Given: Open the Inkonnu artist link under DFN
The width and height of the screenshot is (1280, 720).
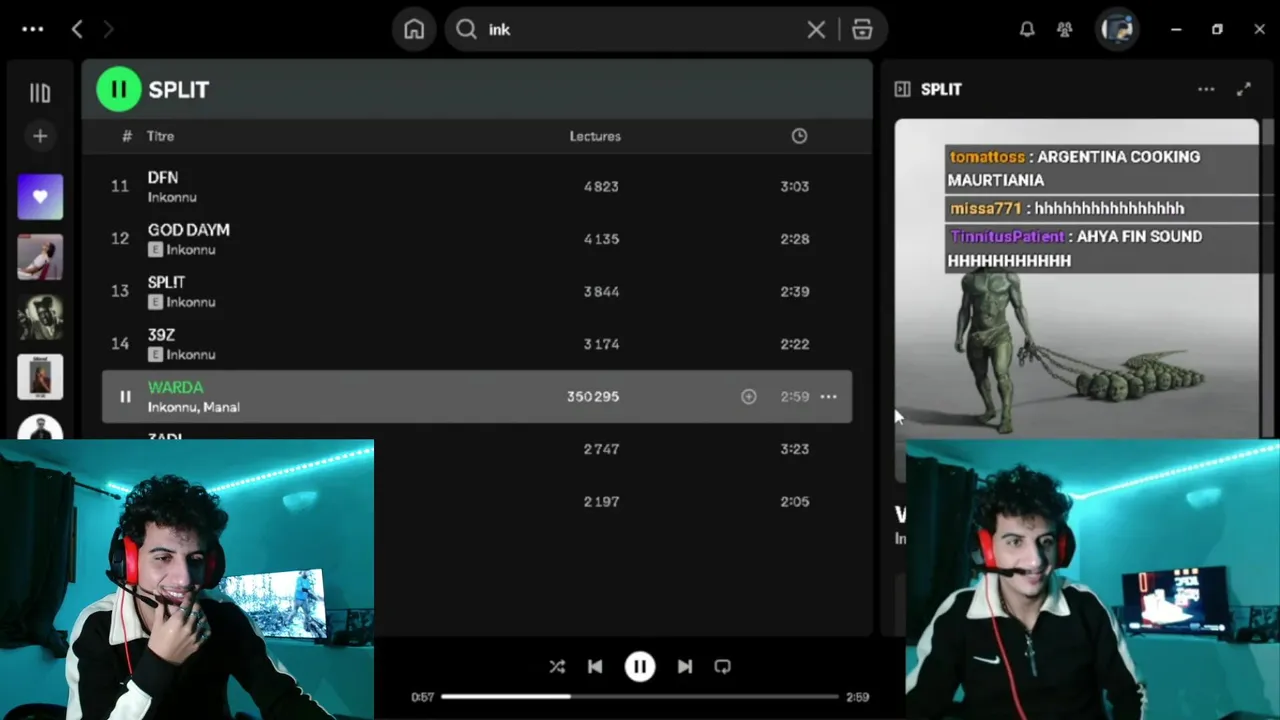Looking at the screenshot, I should coord(172,198).
